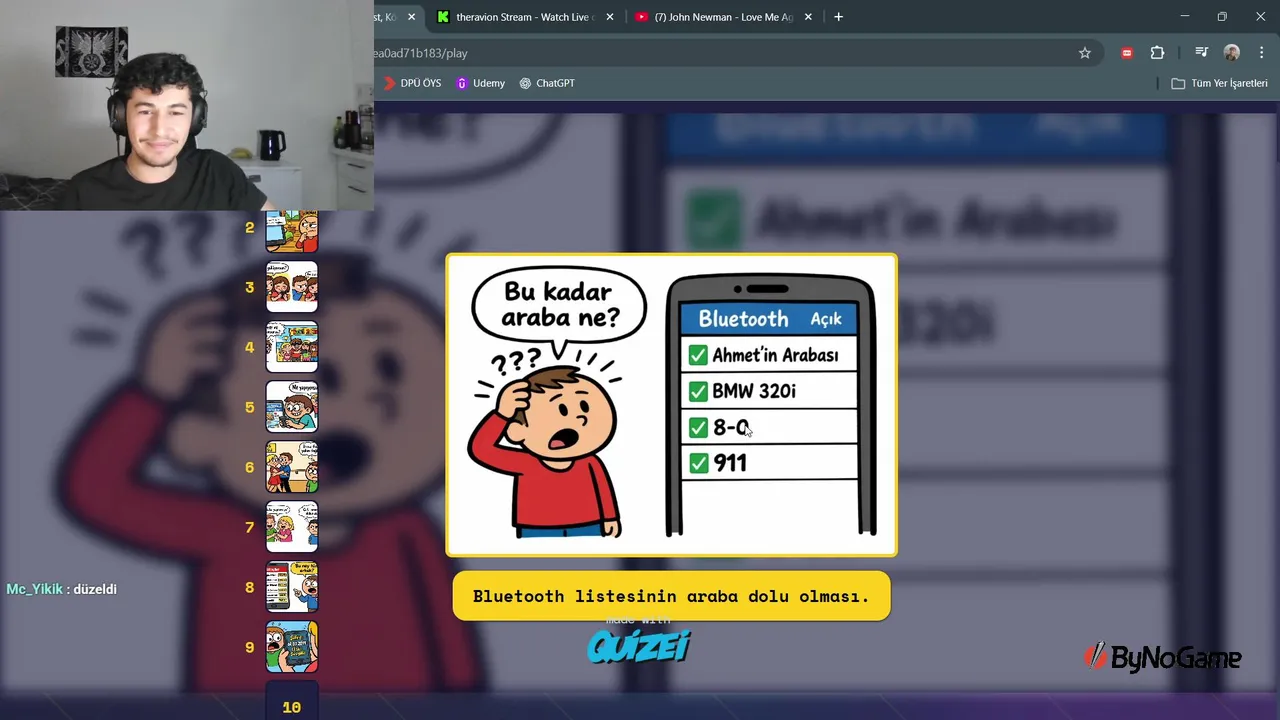Image resolution: width=1280 pixels, height=720 pixels.
Task: Select the empty slot number 10
Action: [291, 700]
